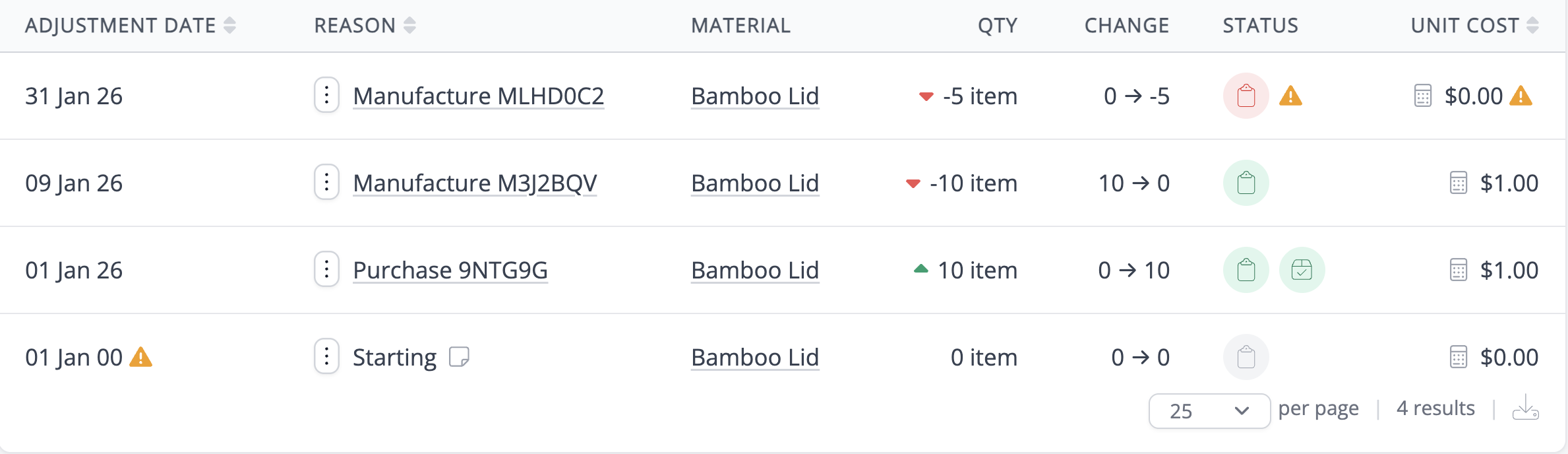Image resolution: width=1568 pixels, height=454 pixels.
Task: Open the Bamboo Lid link in the 31 Jan 26 row
Action: (x=755, y=96)
